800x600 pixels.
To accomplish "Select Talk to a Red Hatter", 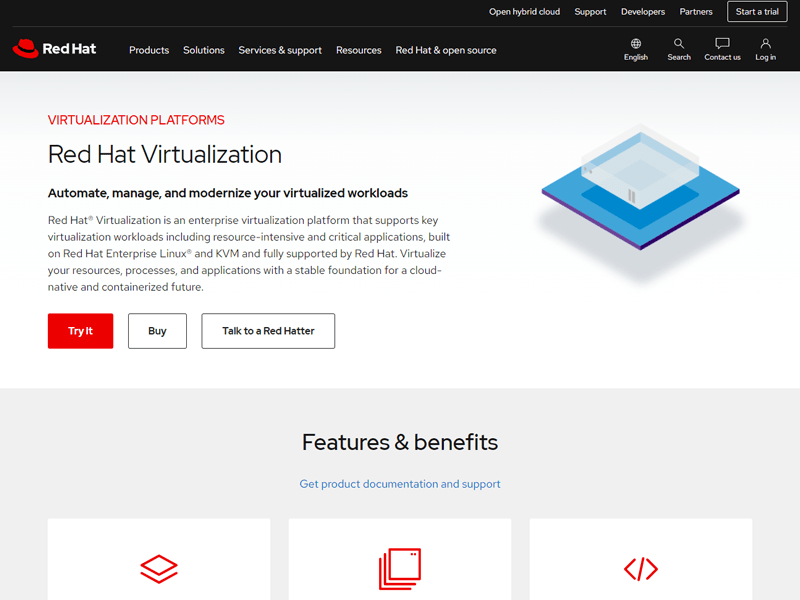I will point(268,331).
